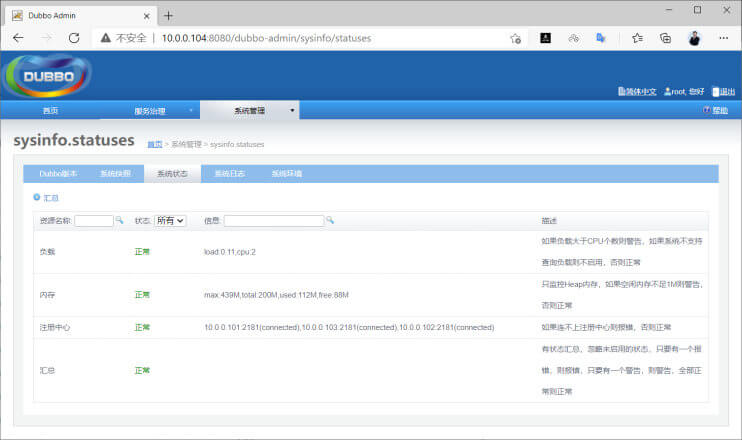The height and width of the screenshot is (440, 742).
Task: Click the root user greeting link
Action: tap(684, 91)
